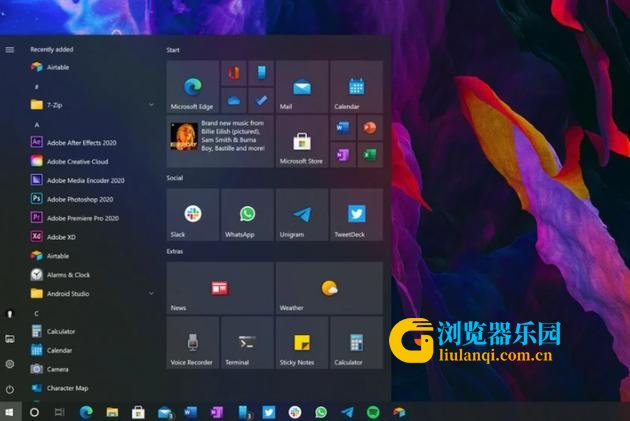Open the Sticky Notes tile
Screen dimensions: 630x421
[302, 342]
